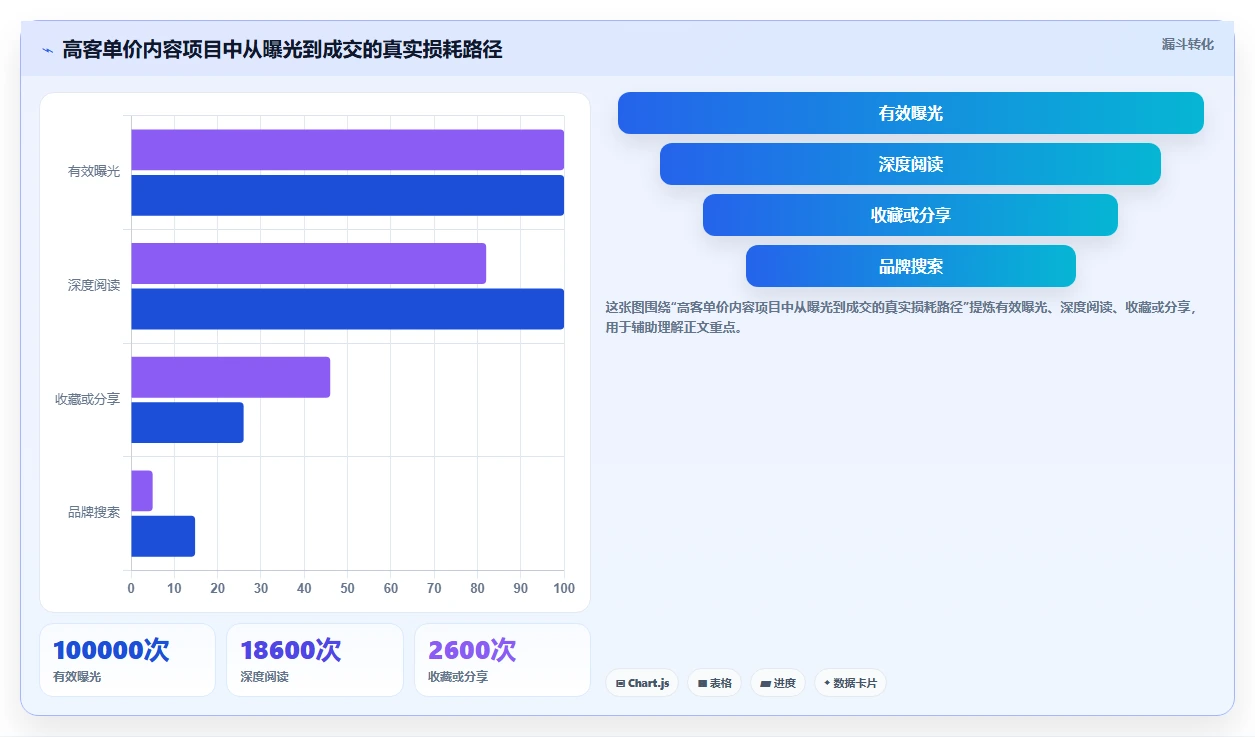Click the blue bar for 品牌搜索 in the chart

tap(163, 536)
